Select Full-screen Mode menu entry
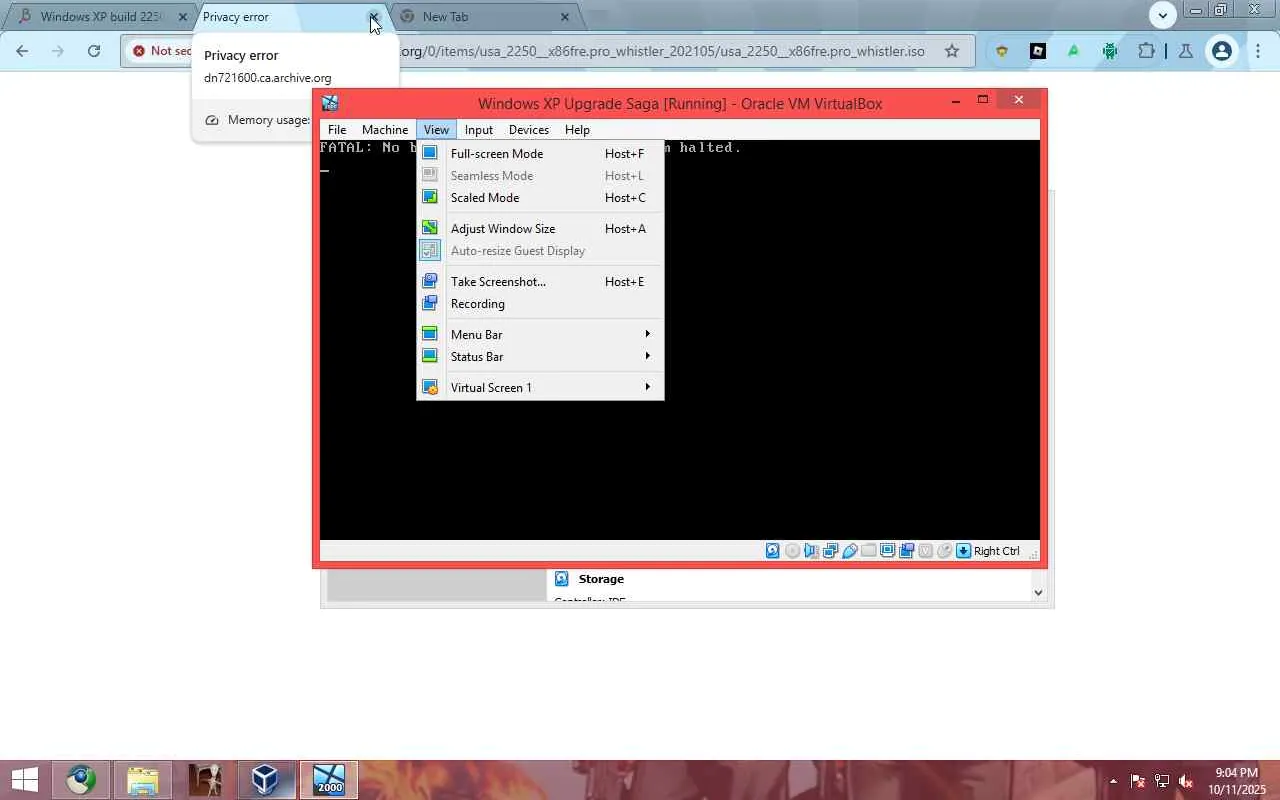 (540, 154)
